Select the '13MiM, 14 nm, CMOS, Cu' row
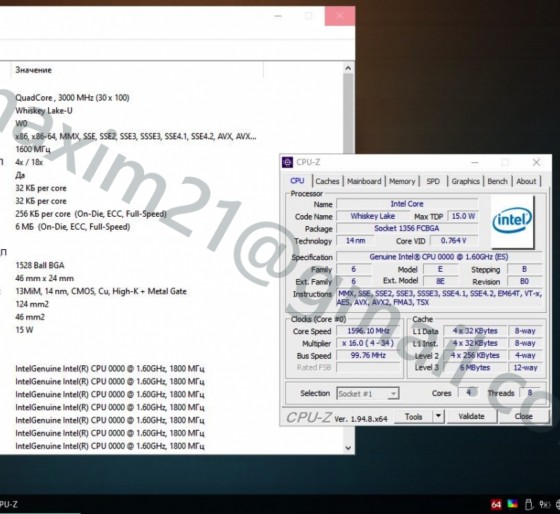This screenshot has width=560, height=514. click(101, 291)
